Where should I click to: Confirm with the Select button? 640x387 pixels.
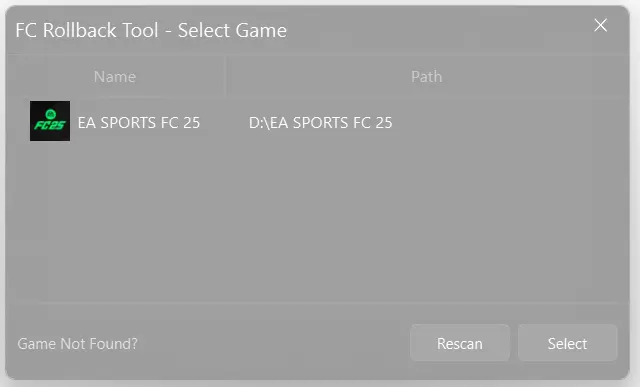coord(567,343)
